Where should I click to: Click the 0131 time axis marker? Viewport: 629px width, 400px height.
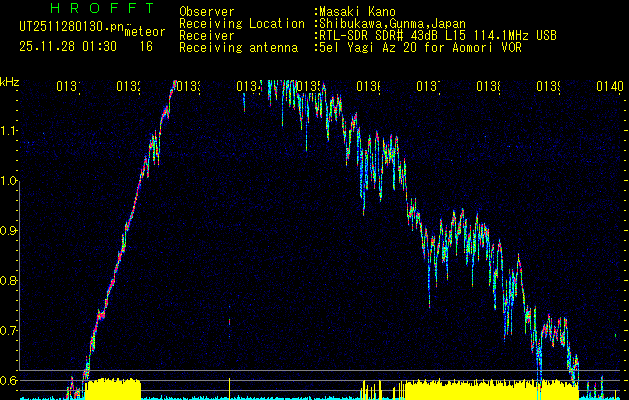[68, 87]
